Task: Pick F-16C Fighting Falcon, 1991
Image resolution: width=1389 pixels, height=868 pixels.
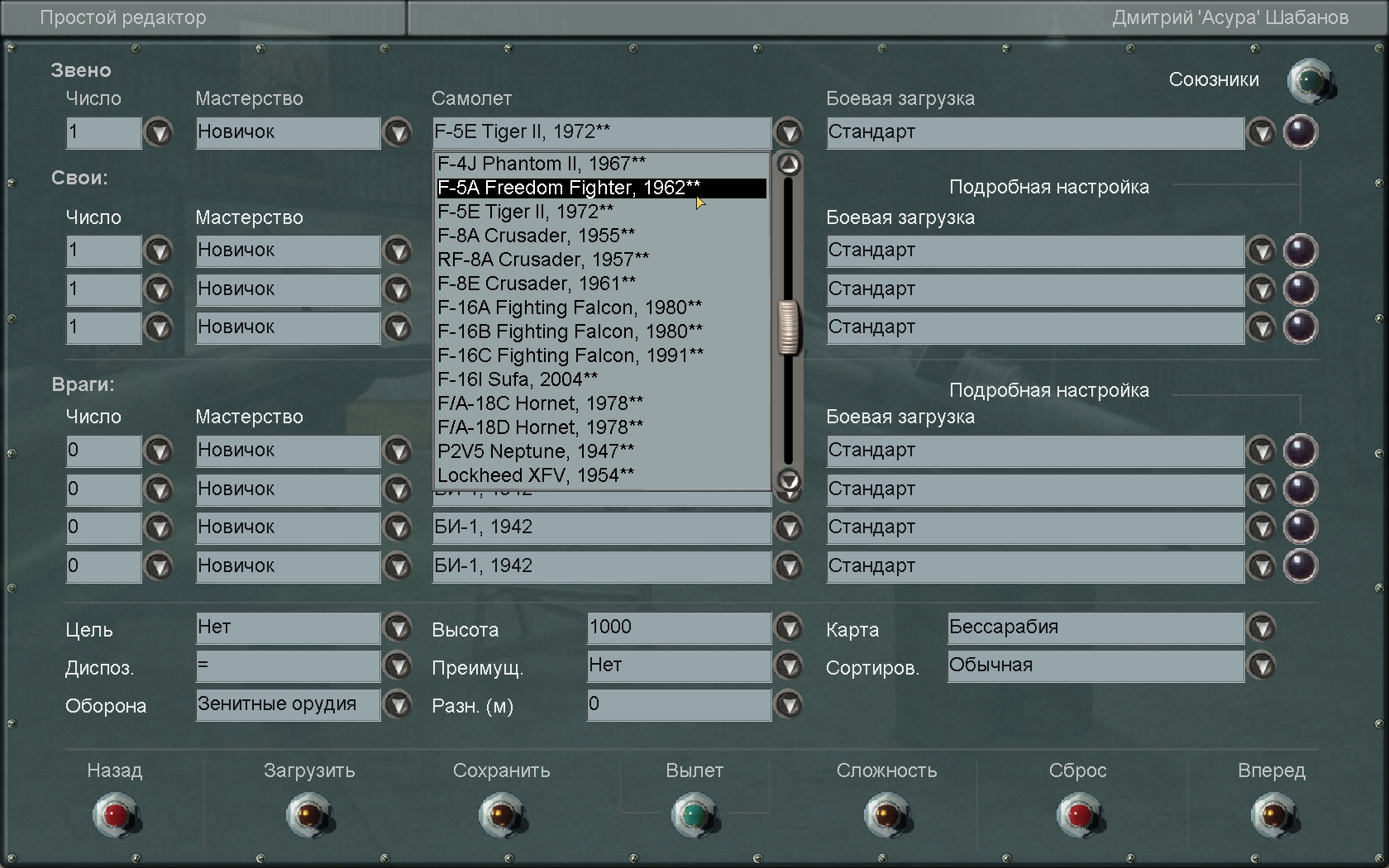Action: [602, 355]
